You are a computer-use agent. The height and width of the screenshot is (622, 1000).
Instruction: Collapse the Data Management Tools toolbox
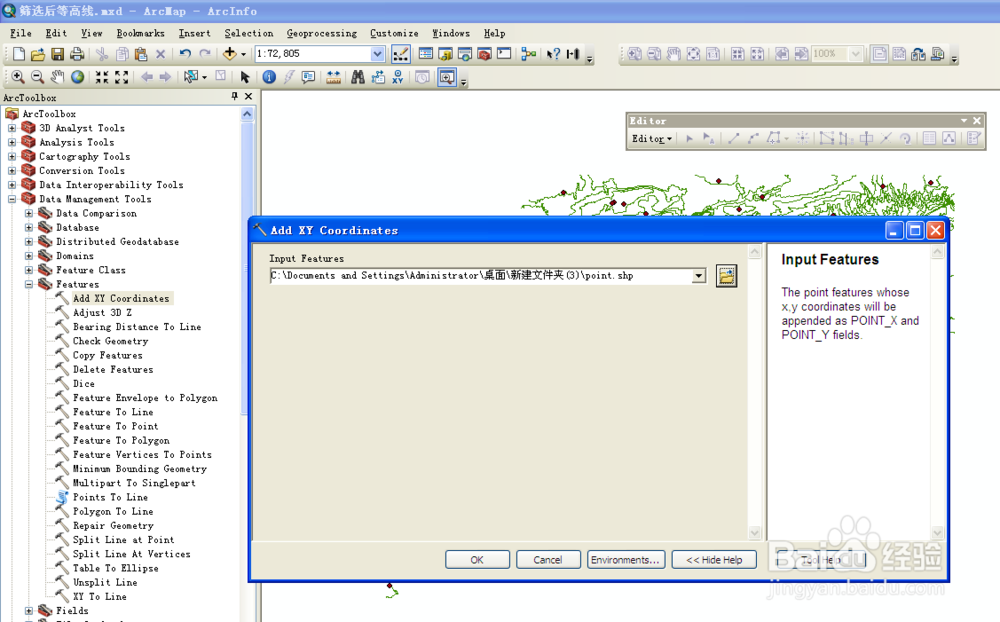click(12, 199)
